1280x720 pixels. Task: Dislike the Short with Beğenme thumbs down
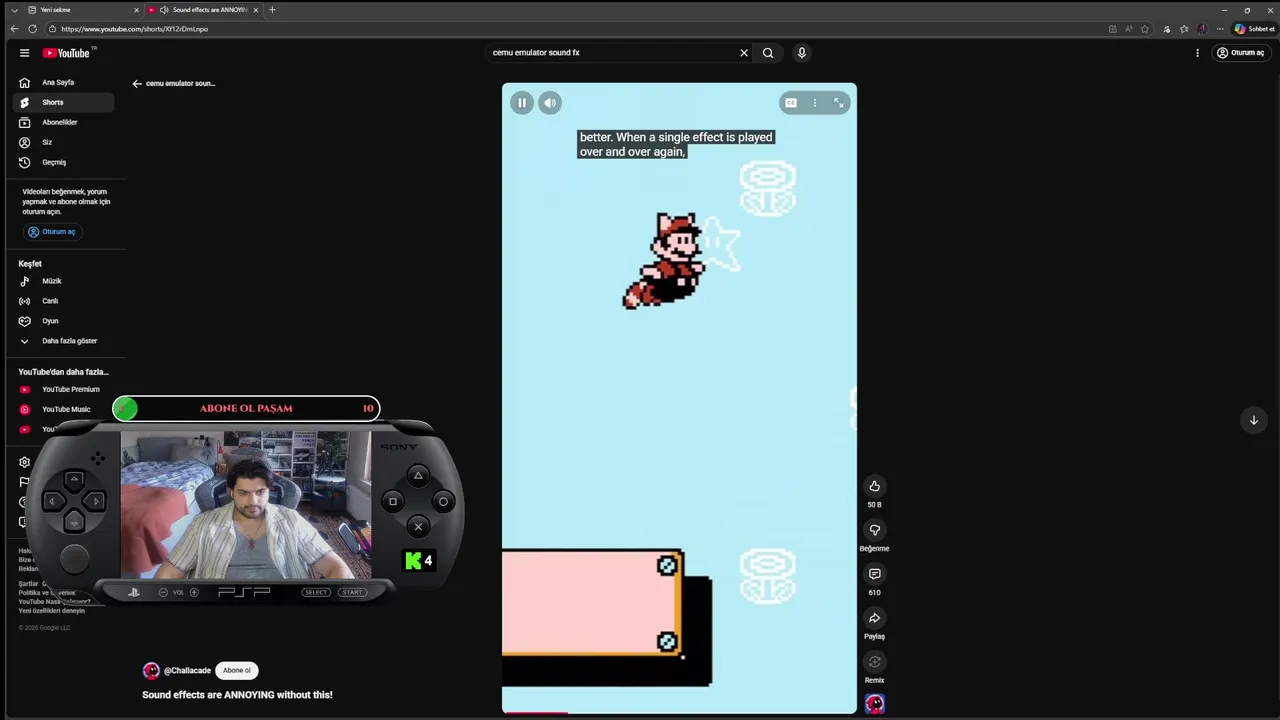pos(875,530)
